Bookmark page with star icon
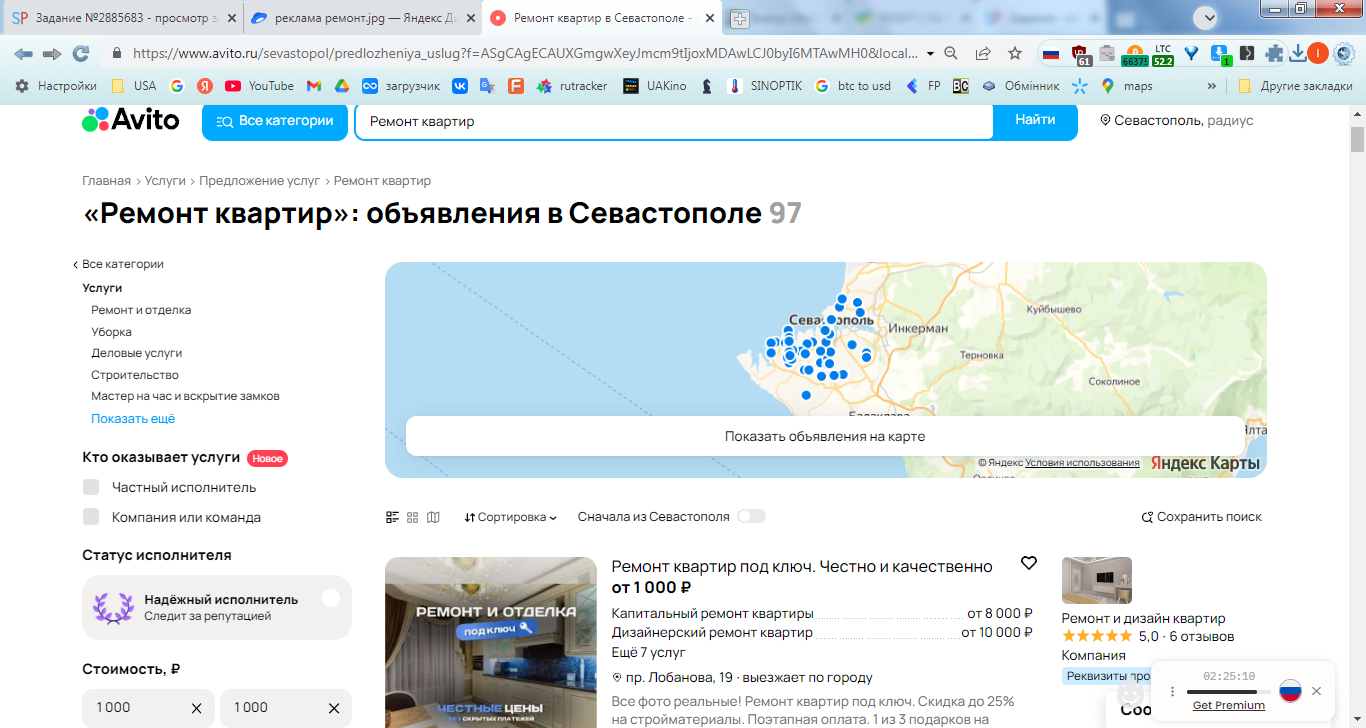 [1015, 53]
